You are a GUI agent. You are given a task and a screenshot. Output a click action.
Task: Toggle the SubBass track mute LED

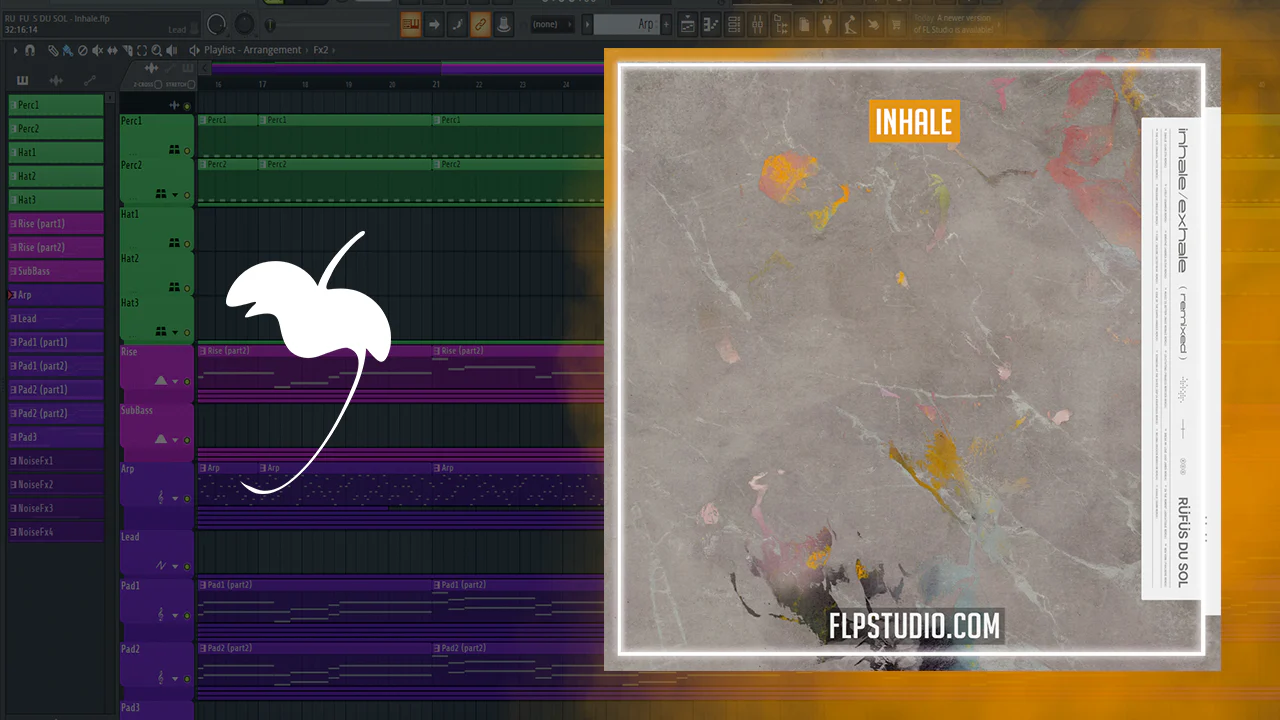[186, 440]
